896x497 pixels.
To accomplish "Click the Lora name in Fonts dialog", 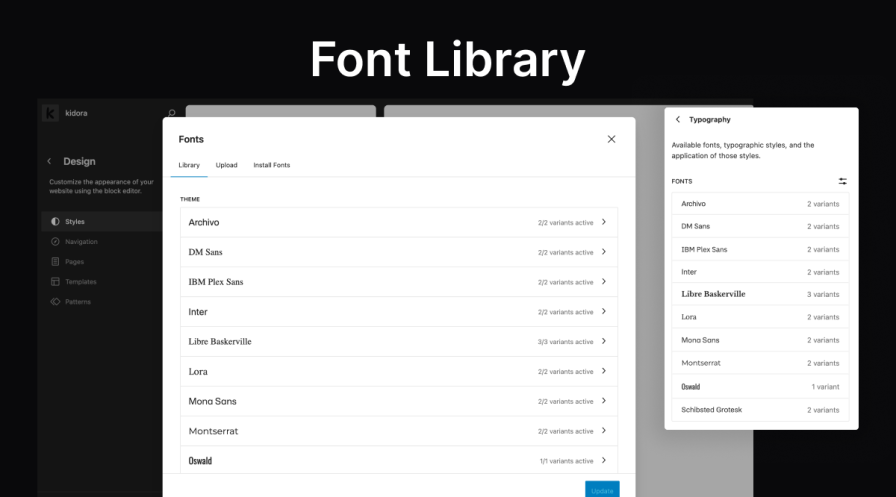I will 198,371.
